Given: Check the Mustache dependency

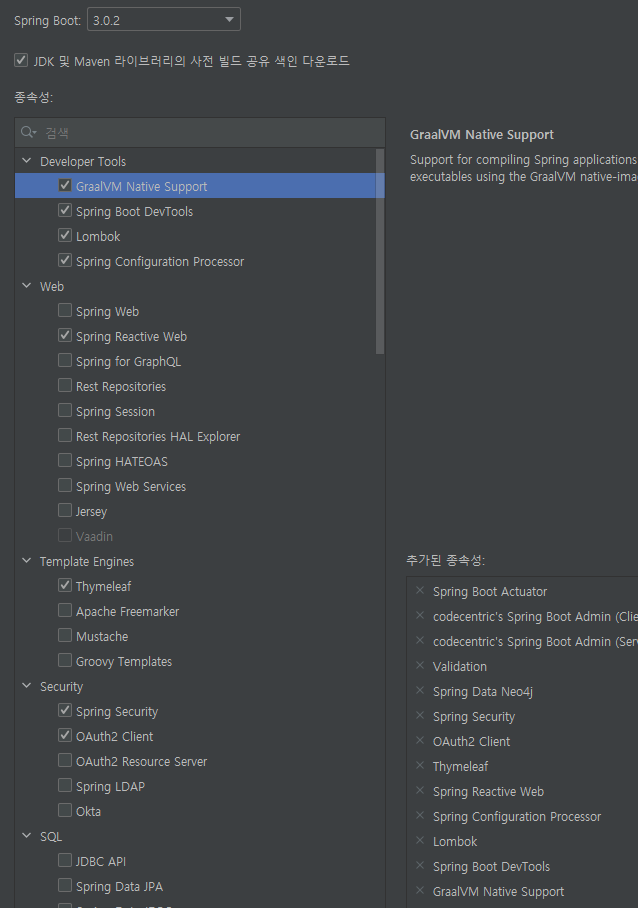Looking at the screenshot, I should (x=65, y=635).
